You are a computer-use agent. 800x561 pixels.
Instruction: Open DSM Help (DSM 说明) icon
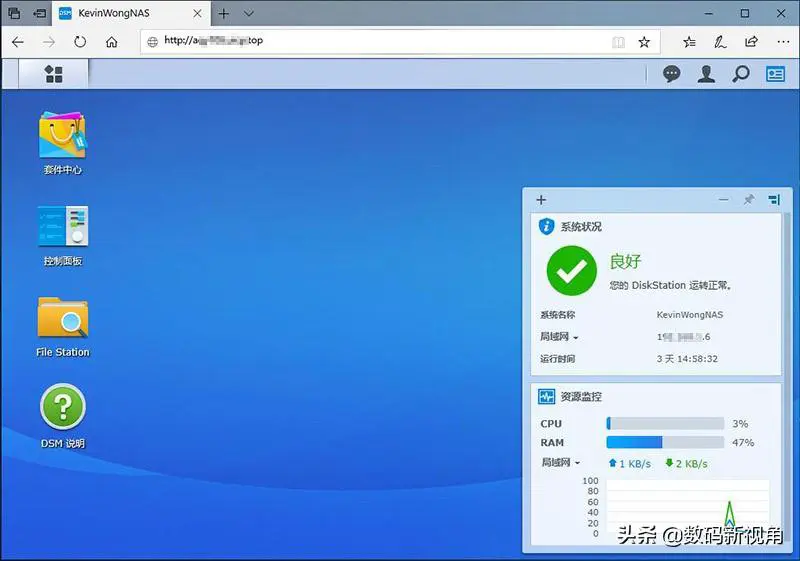[x=62, y=409]
